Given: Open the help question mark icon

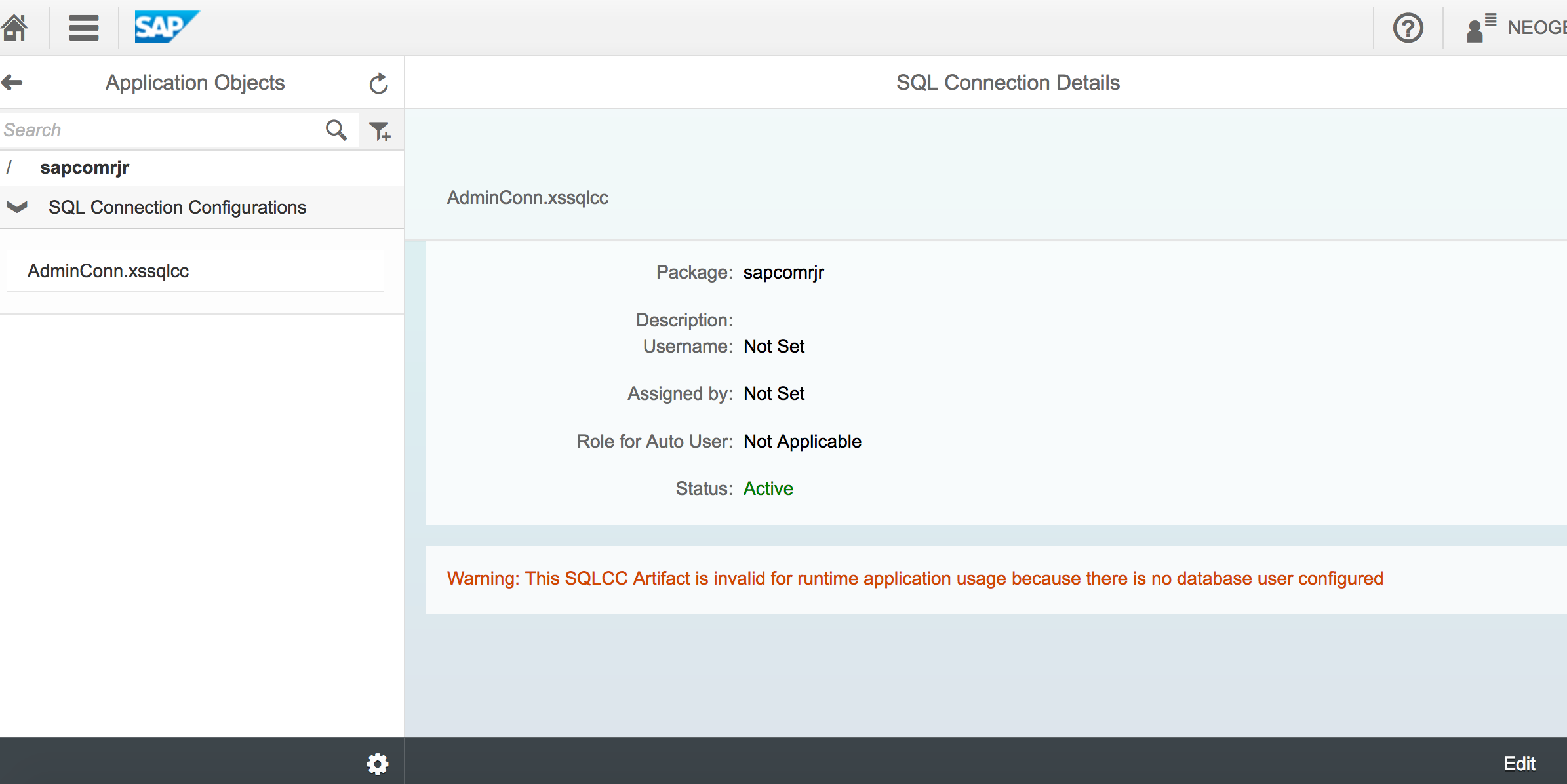Looking at the screenshot, I should [x=1408, y=28].
